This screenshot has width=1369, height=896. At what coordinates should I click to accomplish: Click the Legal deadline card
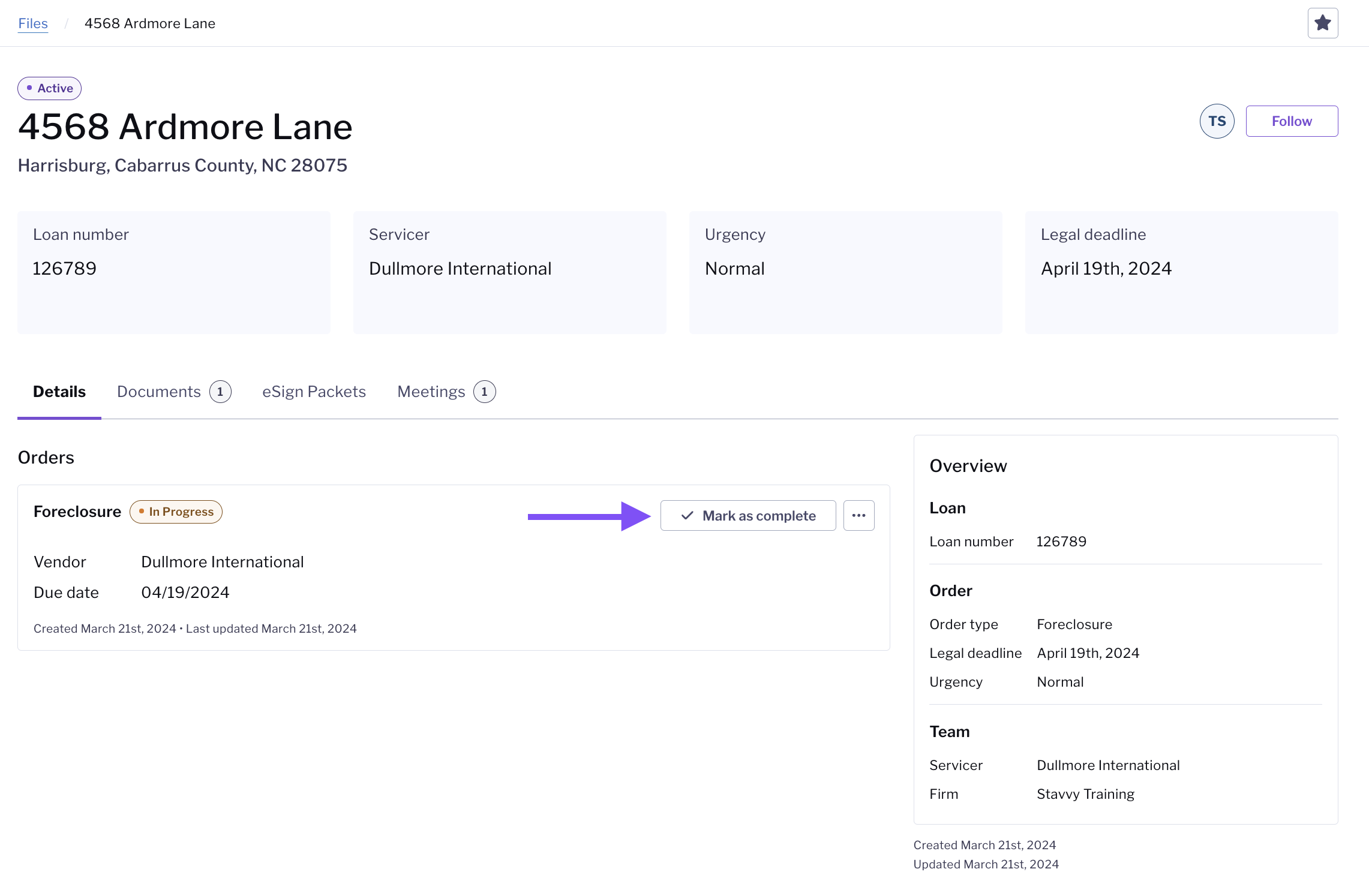(1181, 272)
